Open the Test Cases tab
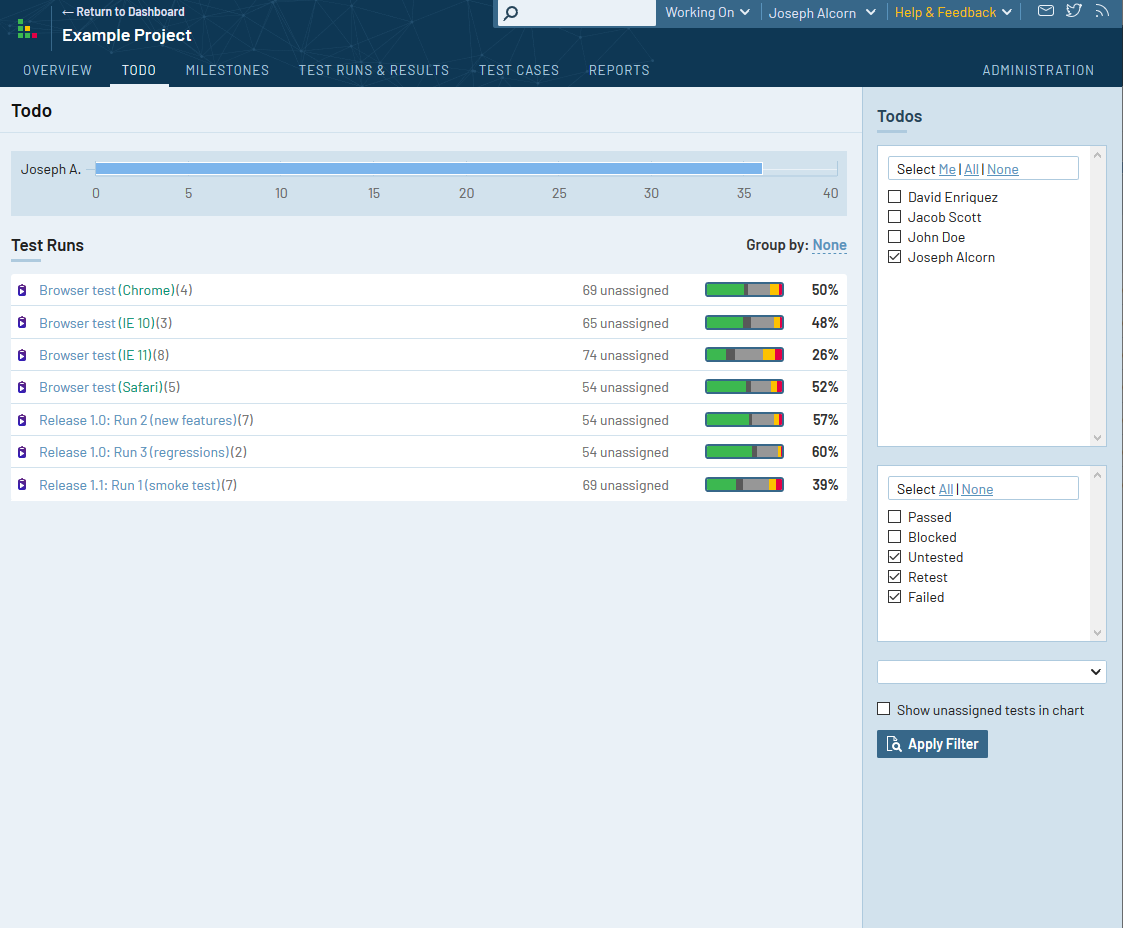 tap(519, 70)
